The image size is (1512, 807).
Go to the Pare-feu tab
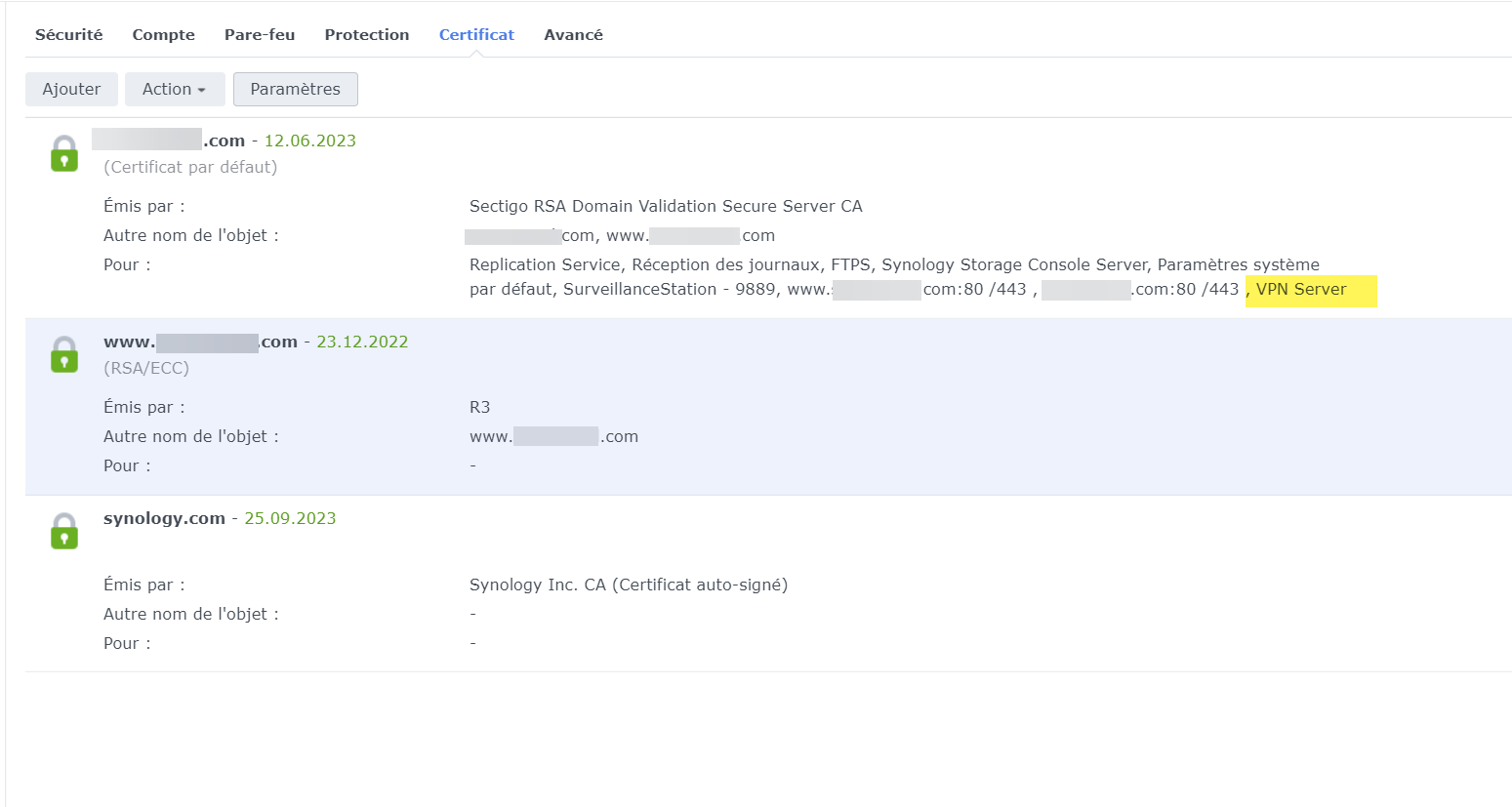[x=260, y=35]
